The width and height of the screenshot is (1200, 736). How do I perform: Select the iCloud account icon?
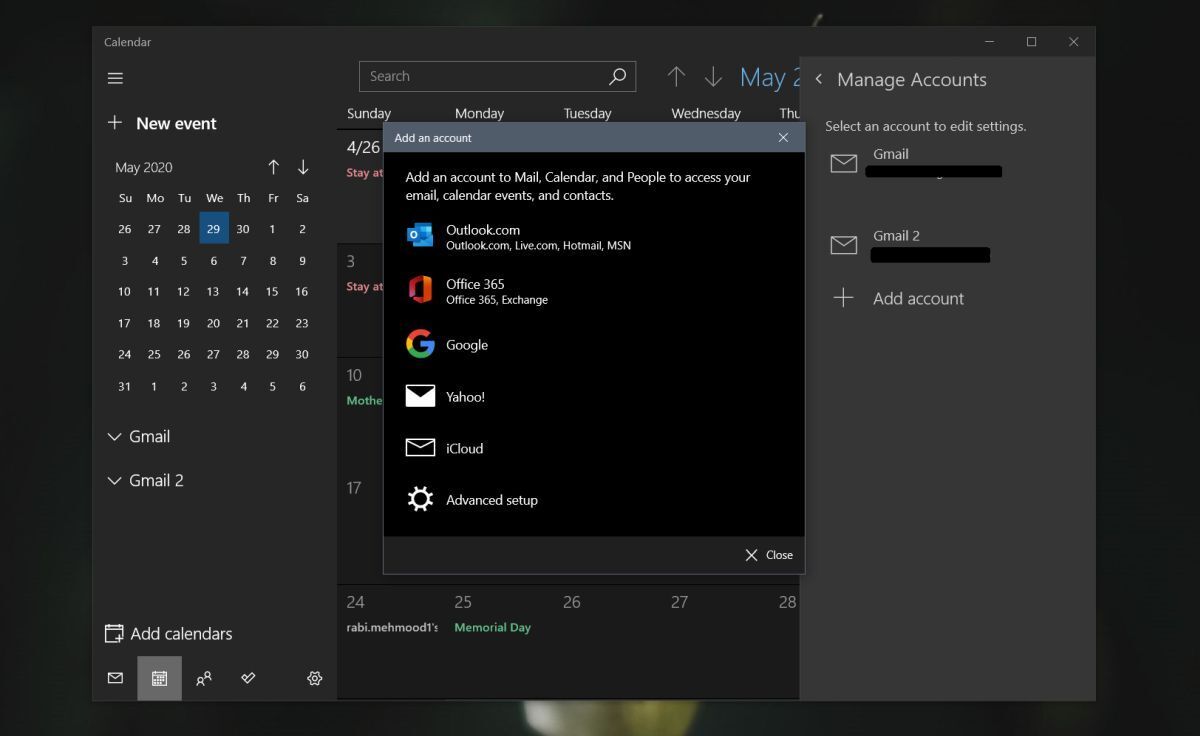(420, 447)
